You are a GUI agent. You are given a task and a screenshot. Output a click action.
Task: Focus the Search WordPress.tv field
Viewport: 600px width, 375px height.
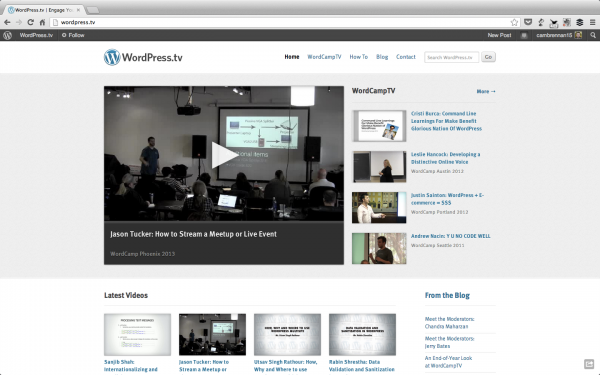pyautogui.click(x=451, y=57)
